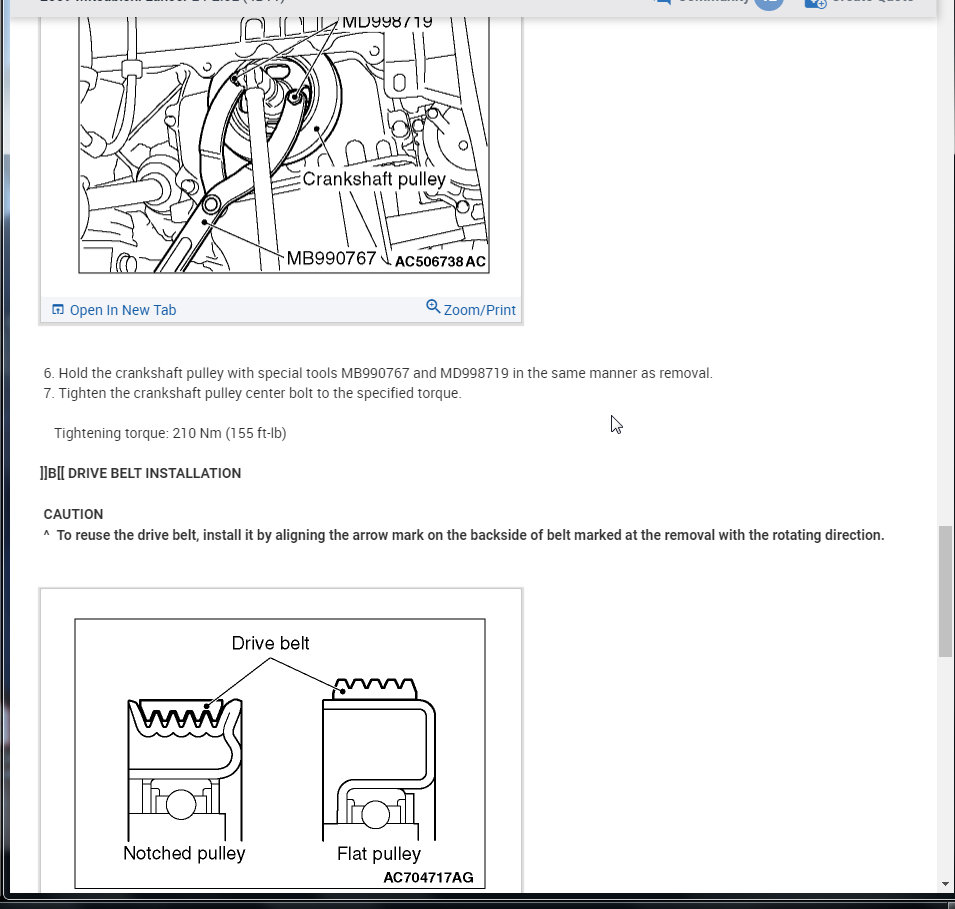Click the drive belt pulley illustration

[280, 754]
